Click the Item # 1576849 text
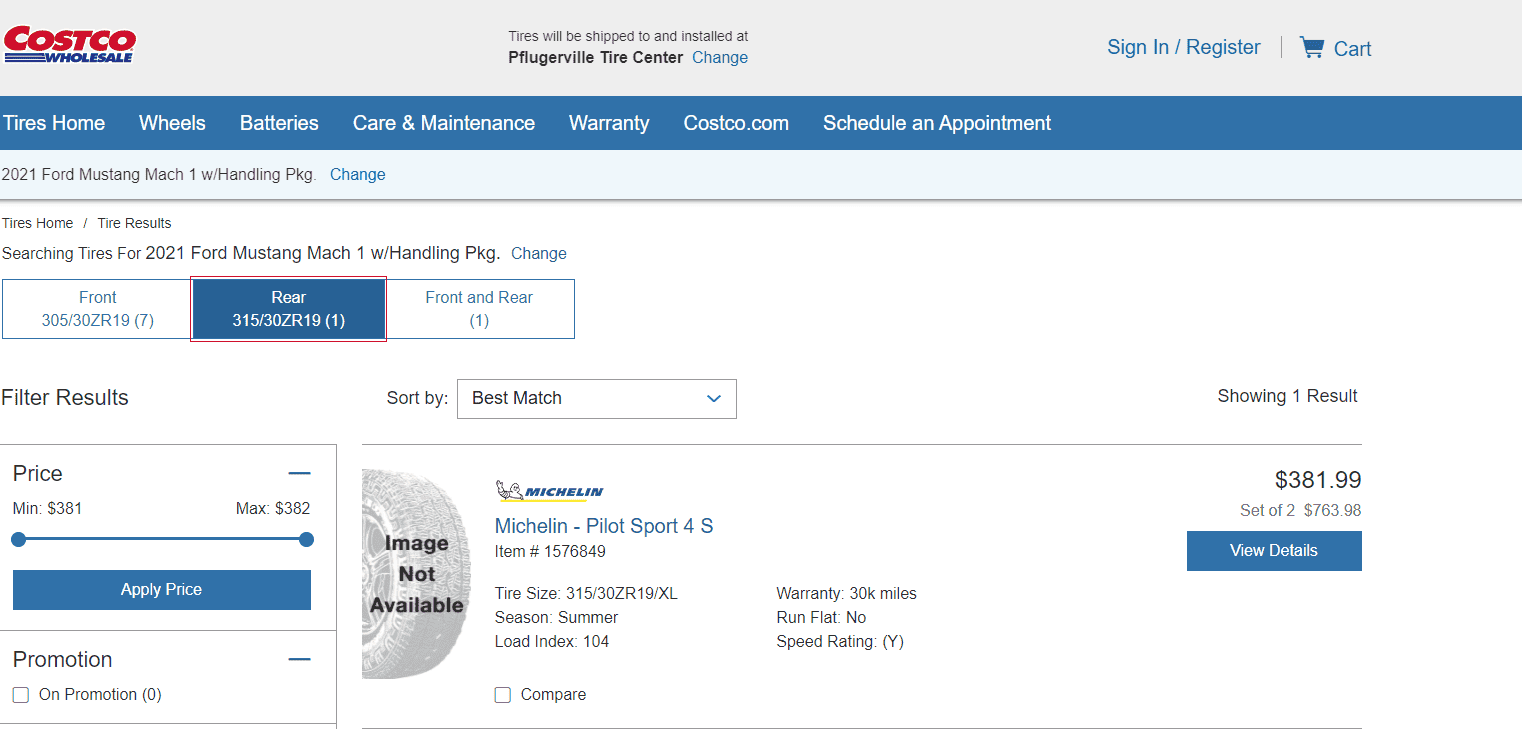 point(550,552)
